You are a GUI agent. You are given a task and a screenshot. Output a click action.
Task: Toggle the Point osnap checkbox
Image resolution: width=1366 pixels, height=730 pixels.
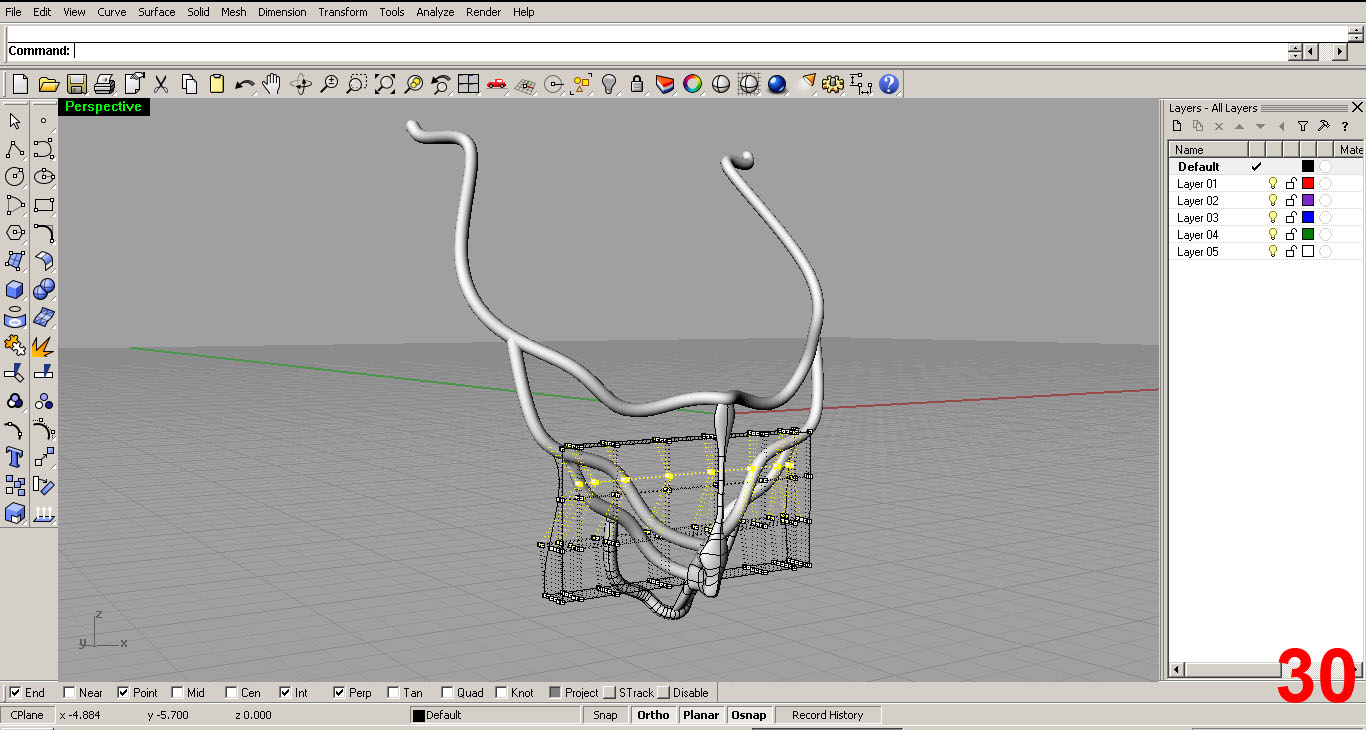[123, 692]
